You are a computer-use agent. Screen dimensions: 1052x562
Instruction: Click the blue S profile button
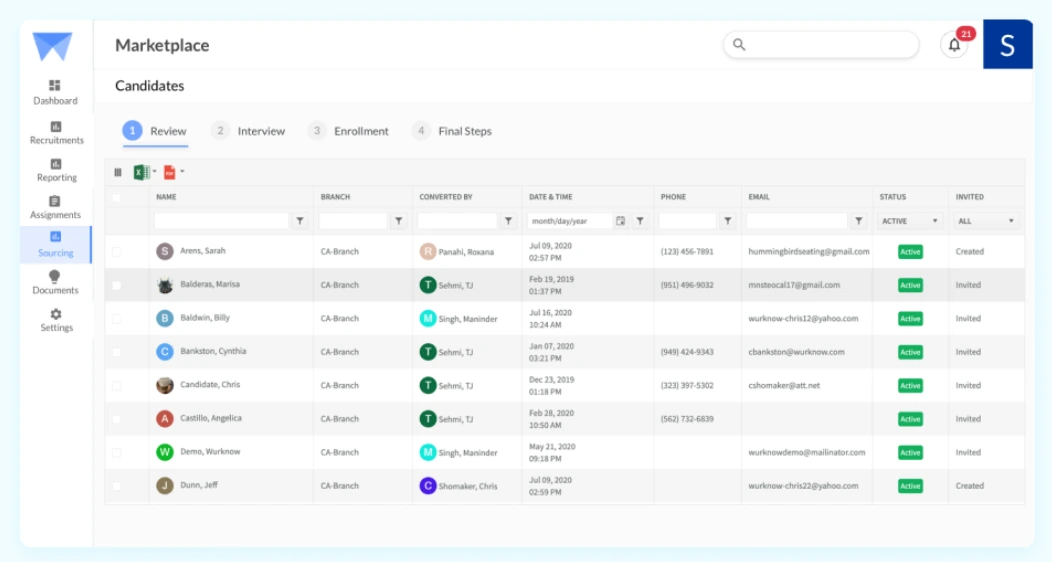(1008, 44)
